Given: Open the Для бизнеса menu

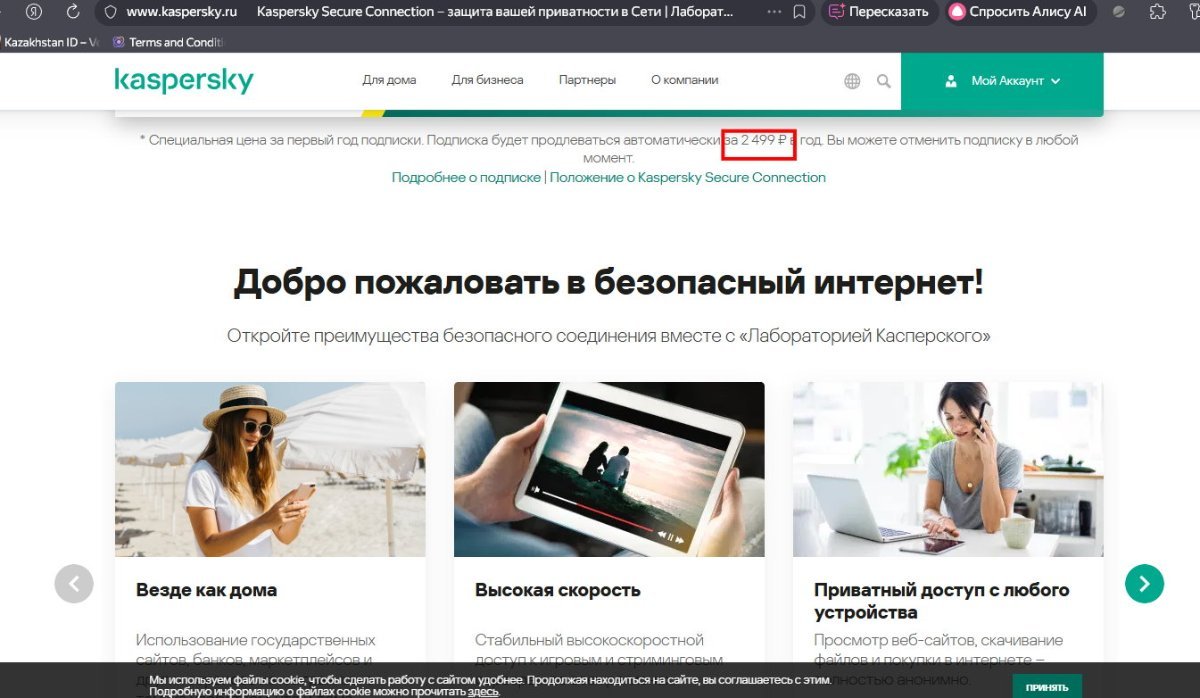Looking at the screenshot, I should 487,80.
